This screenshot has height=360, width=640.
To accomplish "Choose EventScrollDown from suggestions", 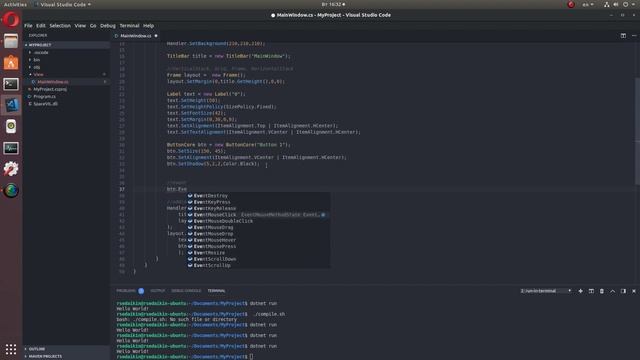I will (258, 259).
